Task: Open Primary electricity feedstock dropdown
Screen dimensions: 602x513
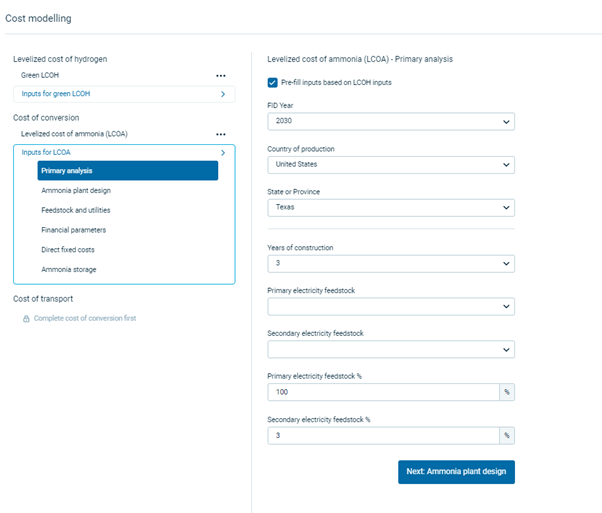Action: 390,307
